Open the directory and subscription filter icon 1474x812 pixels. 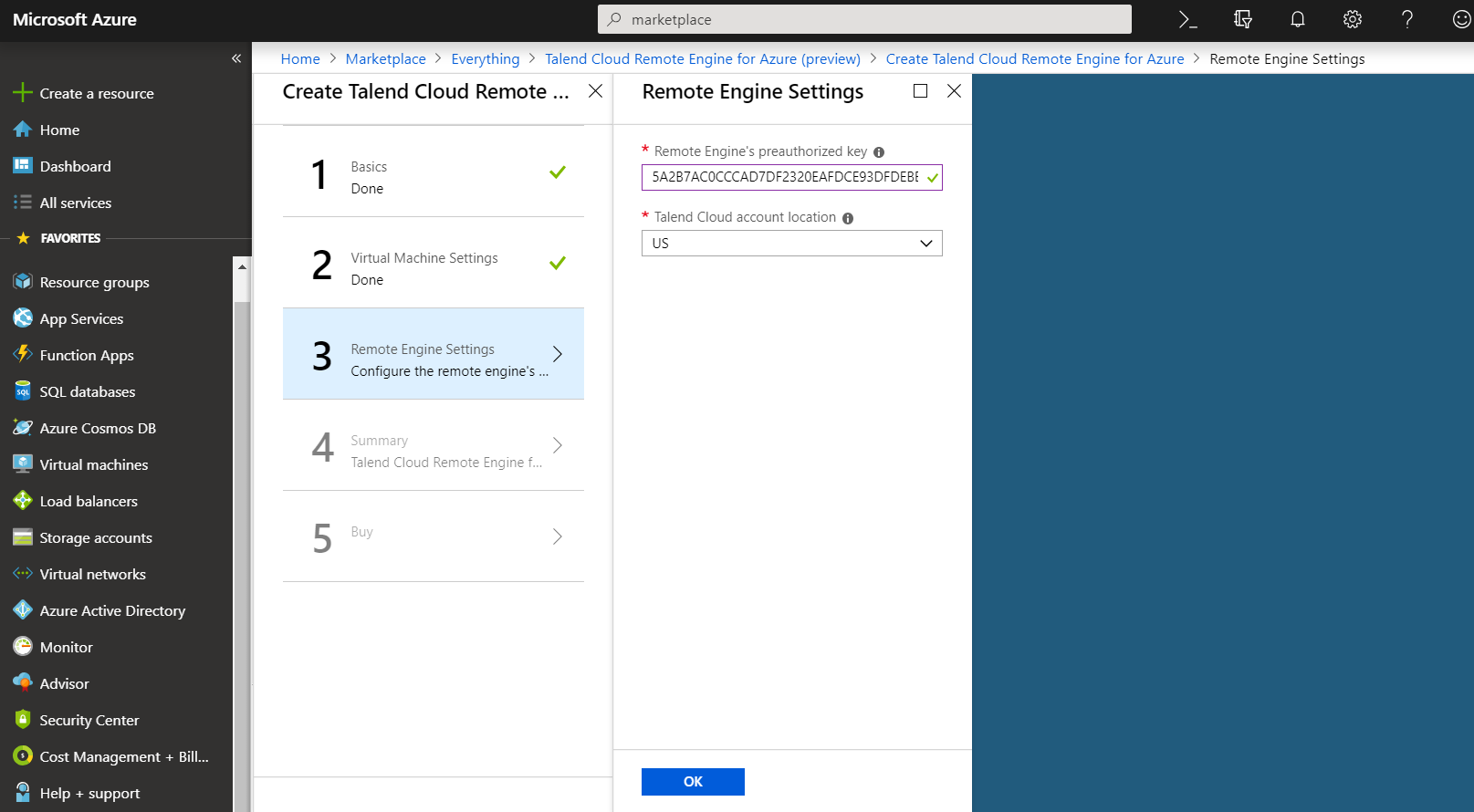pyautogui.click(x=1242, y=19)
